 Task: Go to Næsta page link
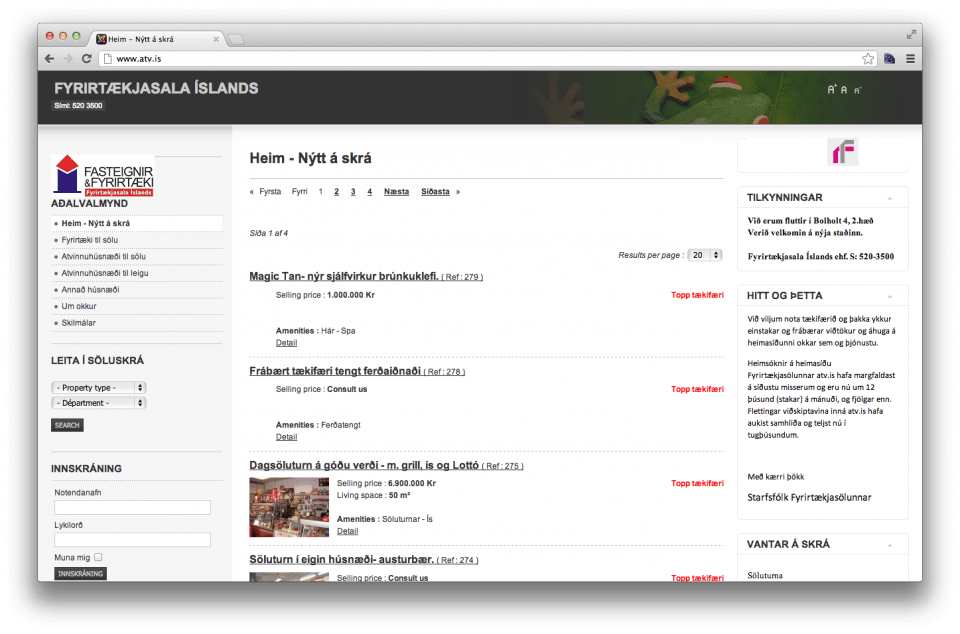tap(396, 191)
